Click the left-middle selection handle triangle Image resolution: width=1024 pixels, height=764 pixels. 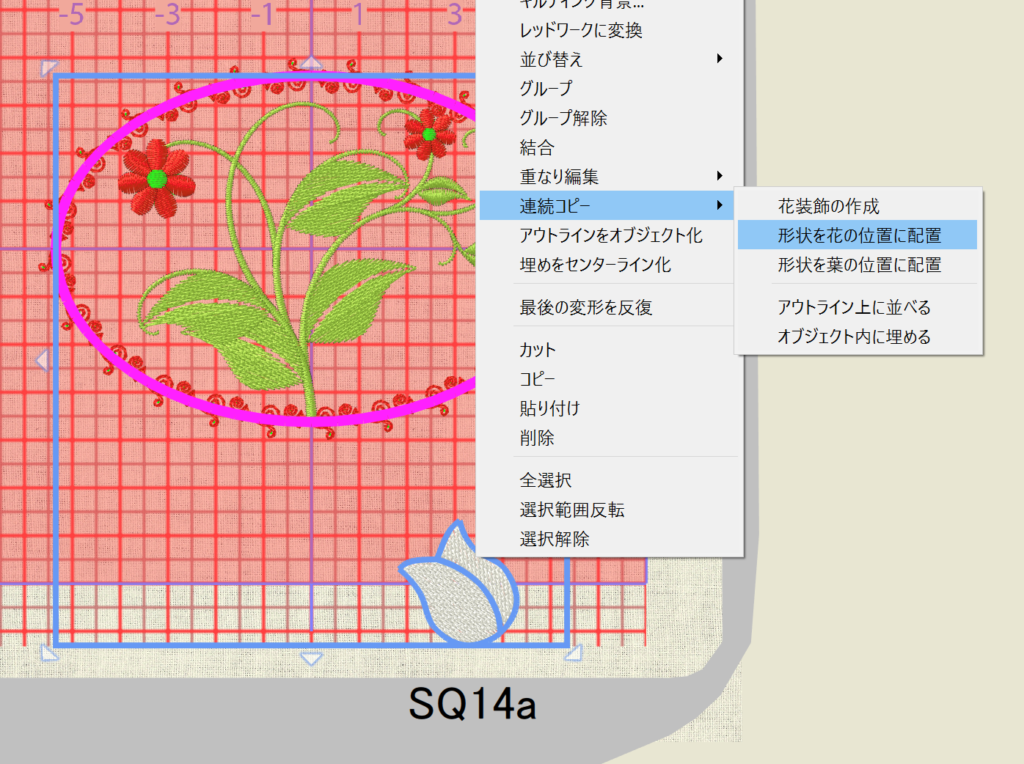point(43,360)
